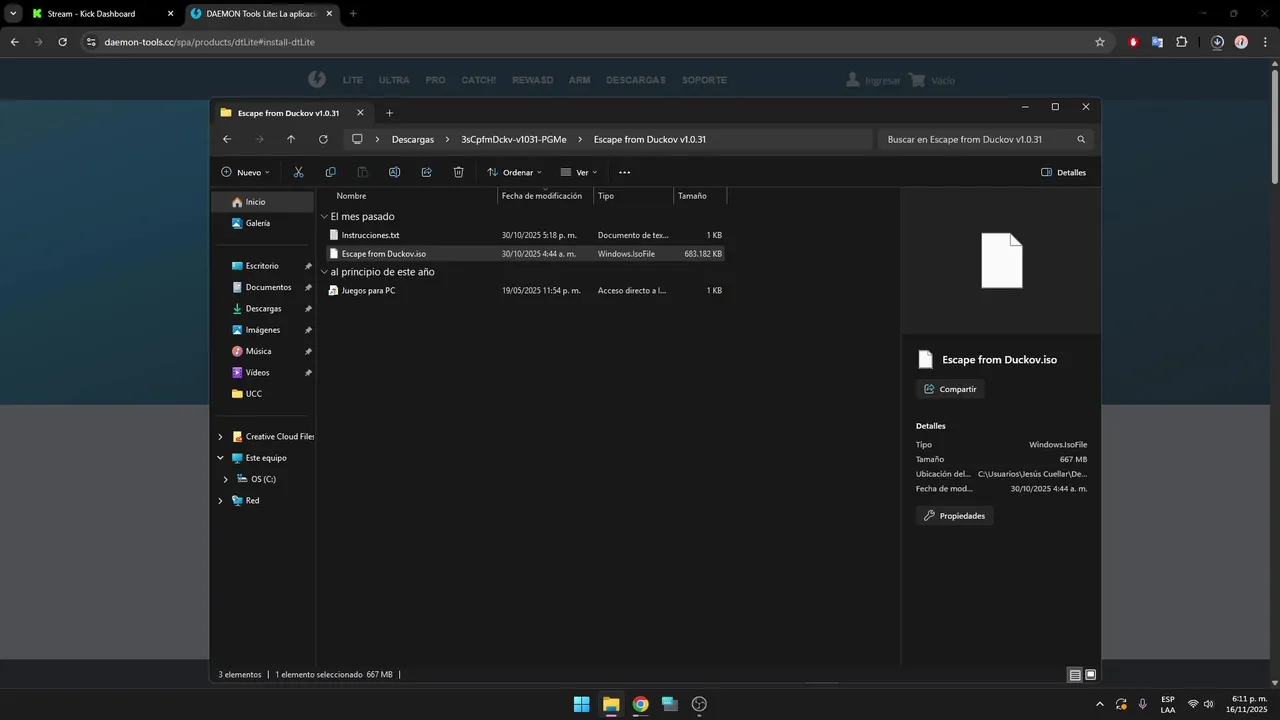Click the Chrome reload page button

(x=62, y=42)
